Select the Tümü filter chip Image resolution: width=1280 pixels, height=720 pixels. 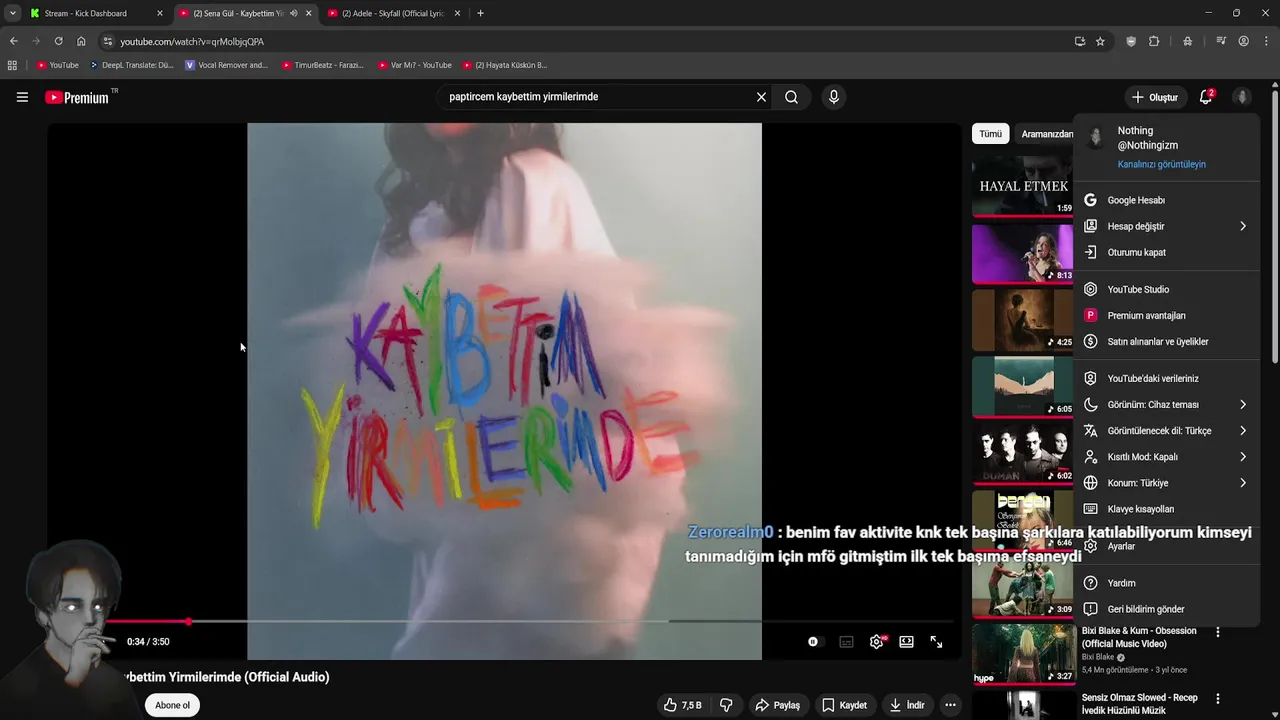point(990,134)
